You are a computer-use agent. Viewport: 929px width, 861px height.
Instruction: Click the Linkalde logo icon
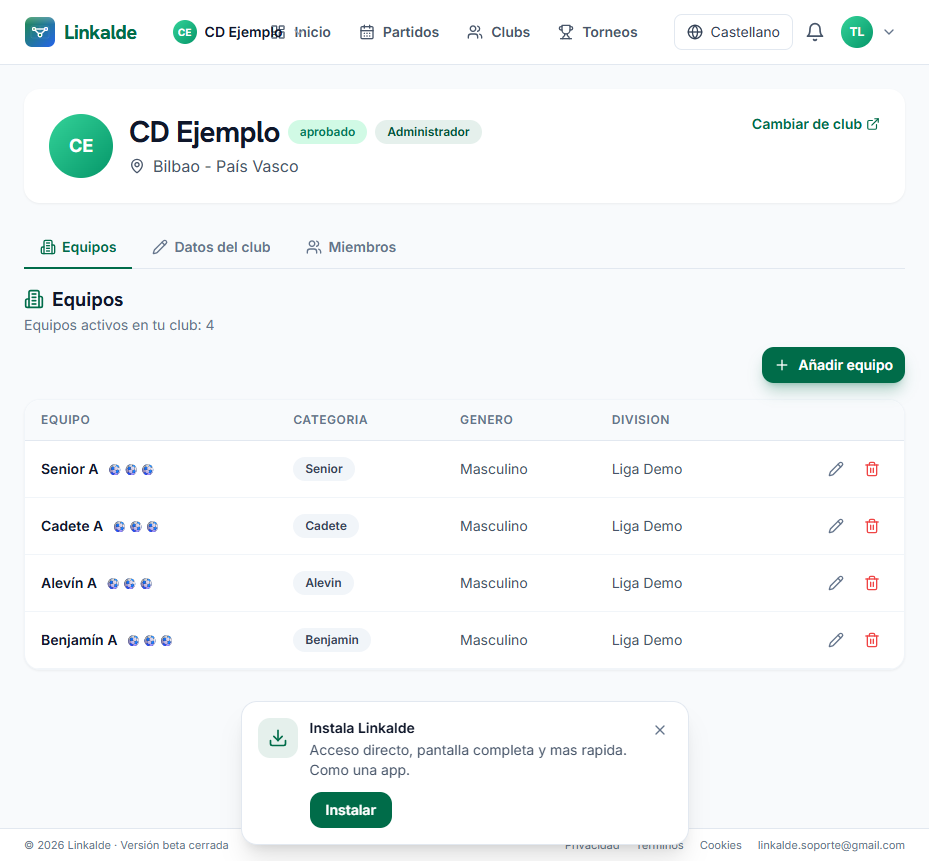pyautogui.click(x=40, y=32)
